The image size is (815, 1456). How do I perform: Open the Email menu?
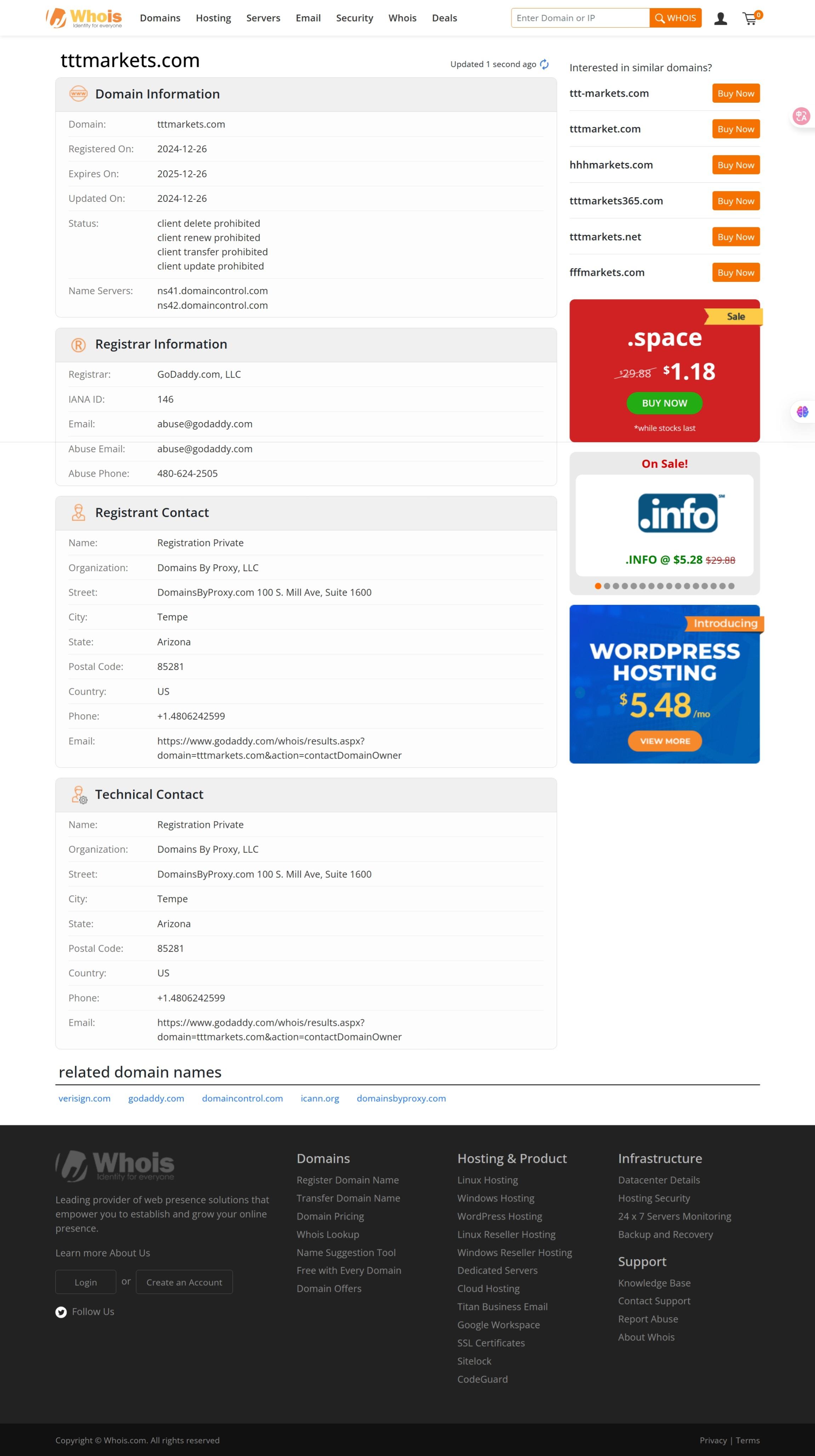coord(308,18)
